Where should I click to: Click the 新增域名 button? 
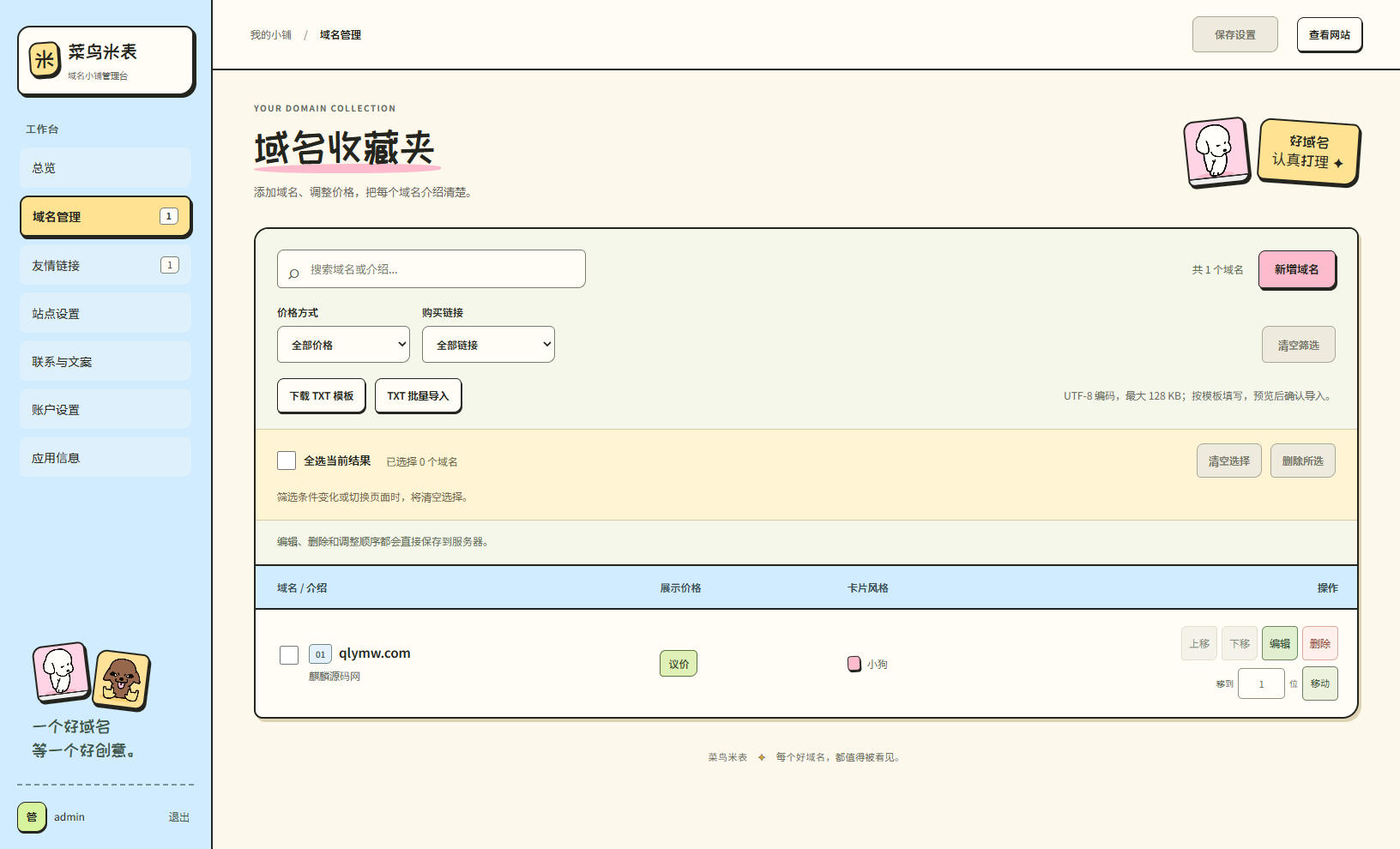[1297, 269]
